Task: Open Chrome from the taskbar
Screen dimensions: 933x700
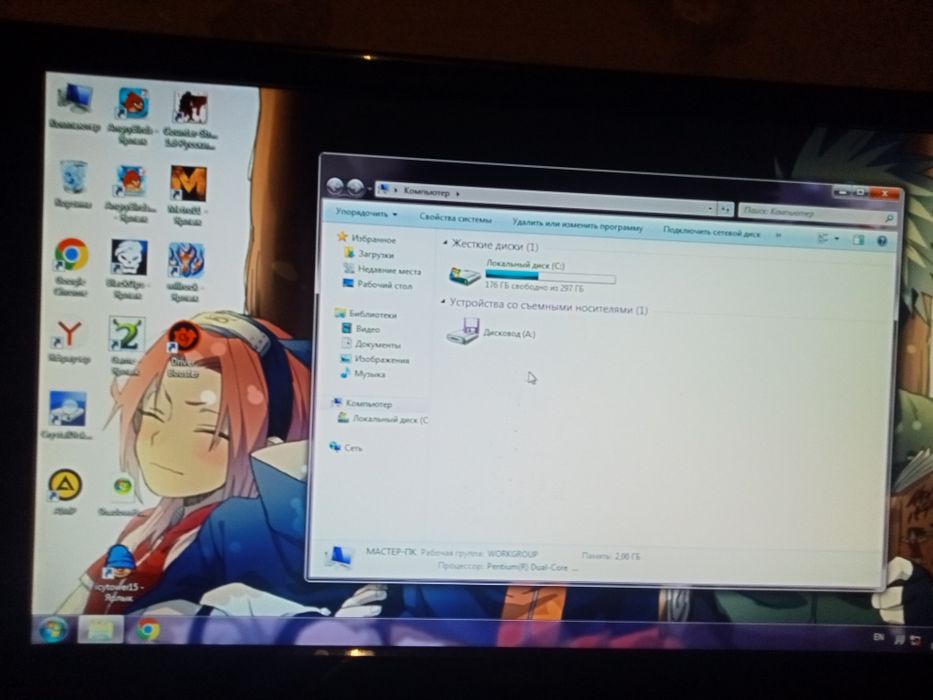Action: [148, 630]
